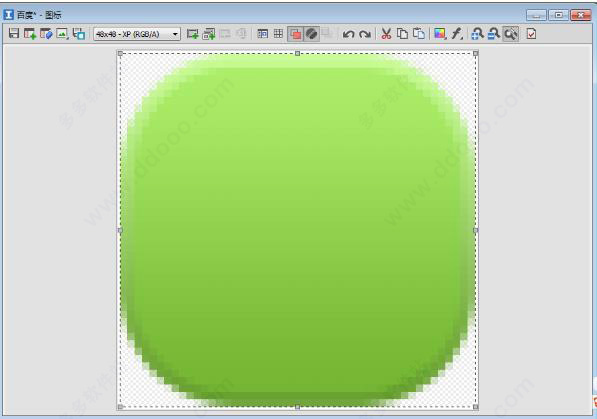
Task: Redo the last undone action
Action: pos(365,34)
